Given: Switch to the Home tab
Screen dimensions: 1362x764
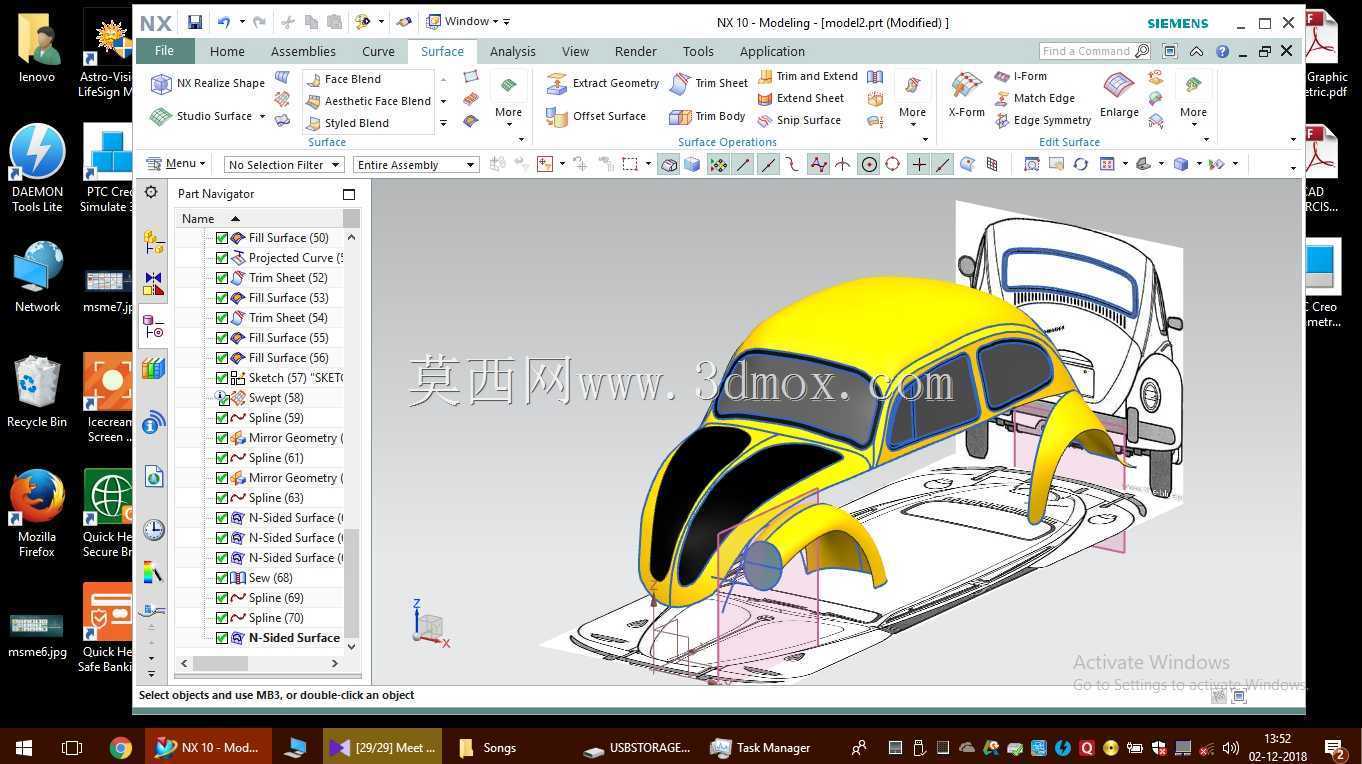Looking at the screenshot, I should point(227,52).
